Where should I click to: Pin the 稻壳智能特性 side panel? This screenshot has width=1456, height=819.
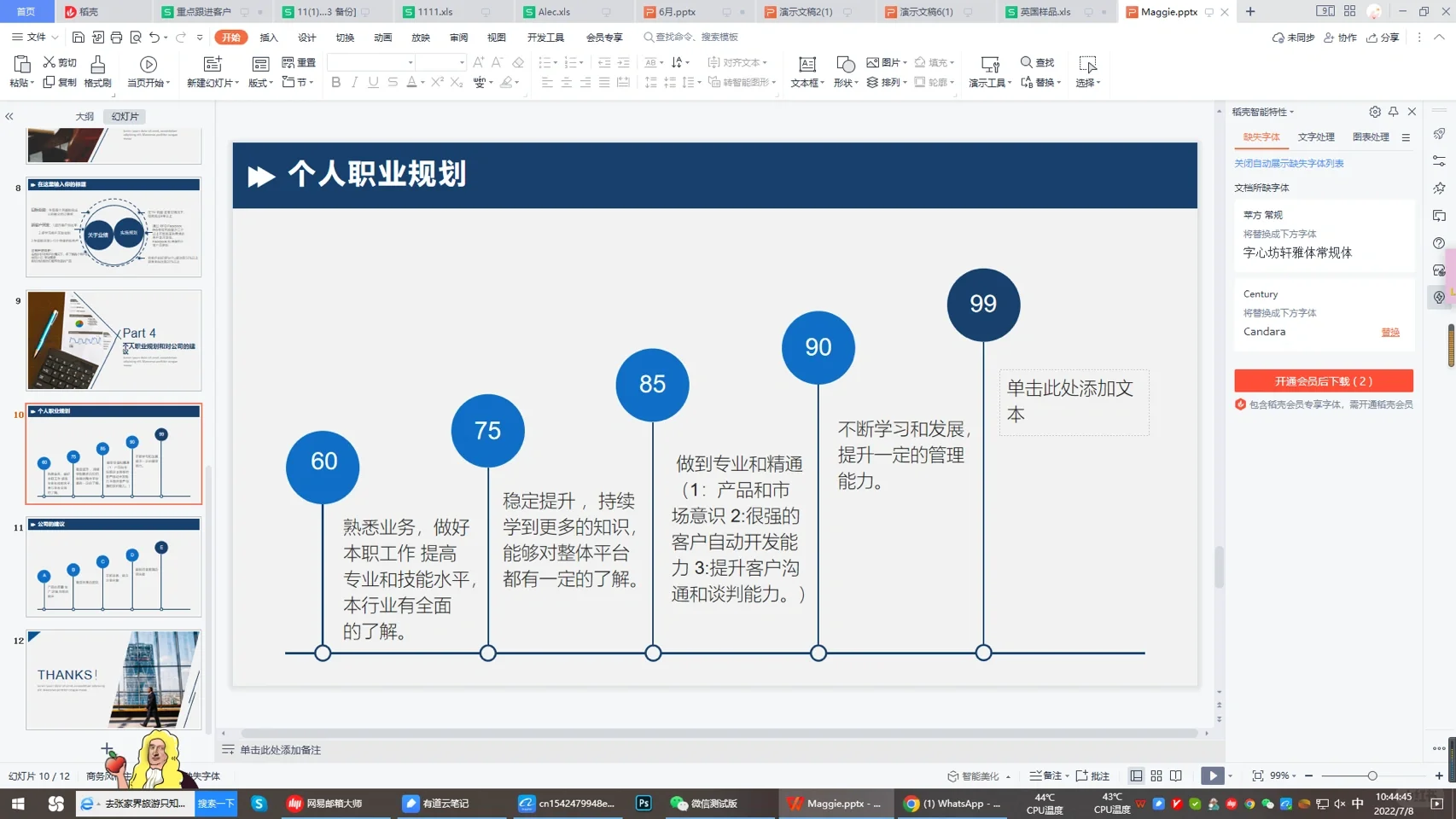tap(1394, 112)
